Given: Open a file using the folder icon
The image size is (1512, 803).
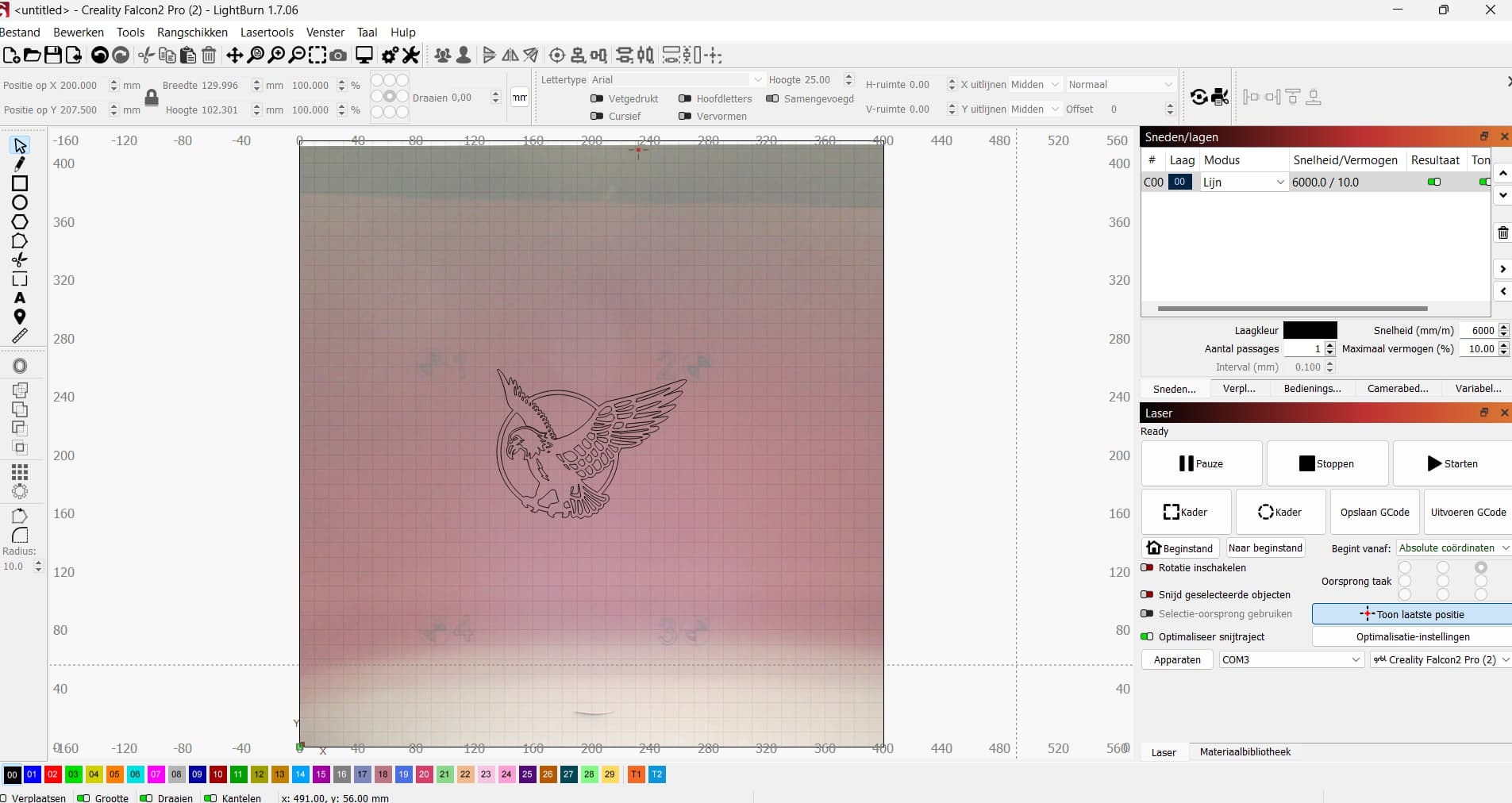Looking at the screenshot, I should [x=33, y=55].
